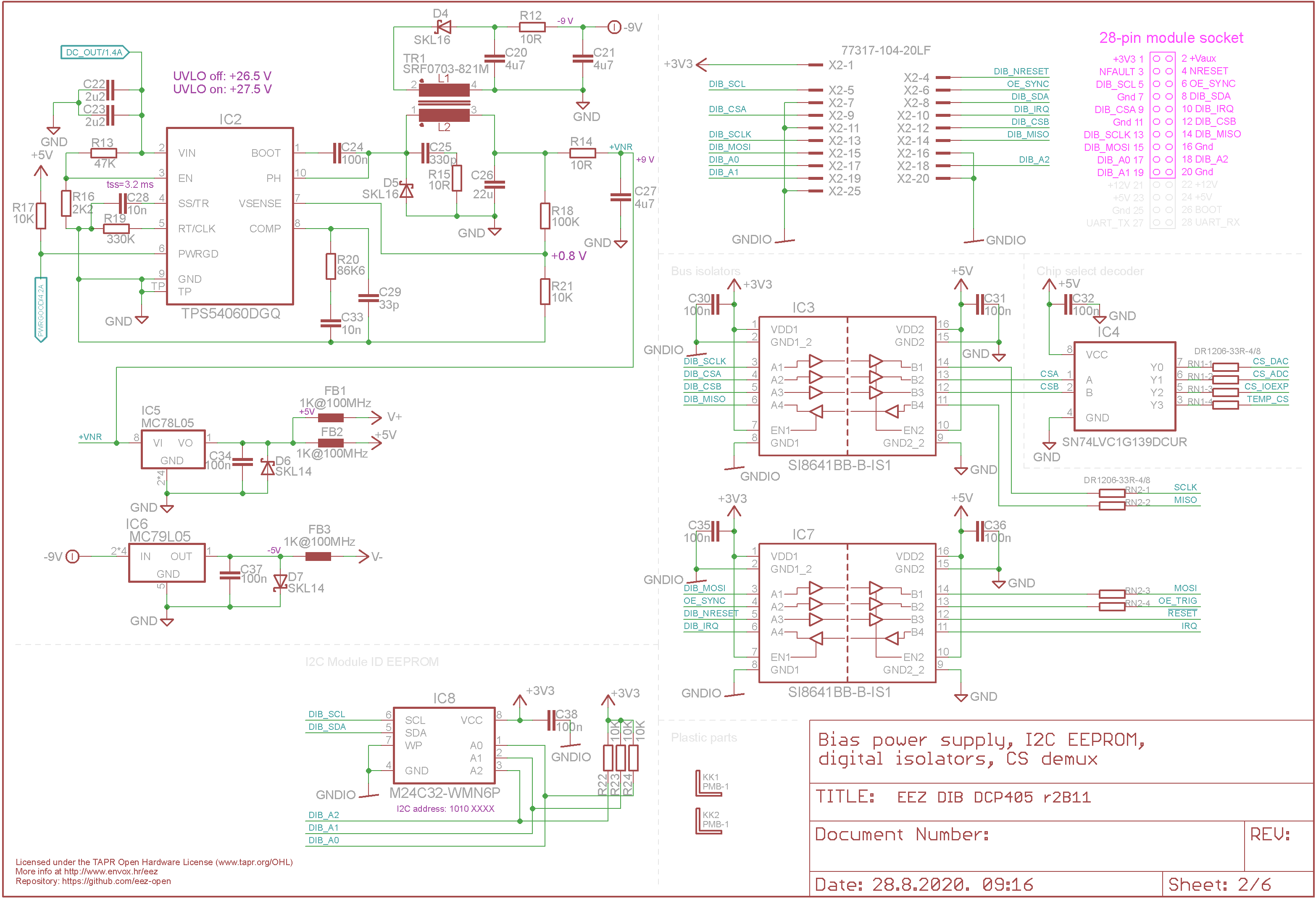
Task: Select the M24C32-WMN6P EEPROM IC8
Action: [444, 745]
